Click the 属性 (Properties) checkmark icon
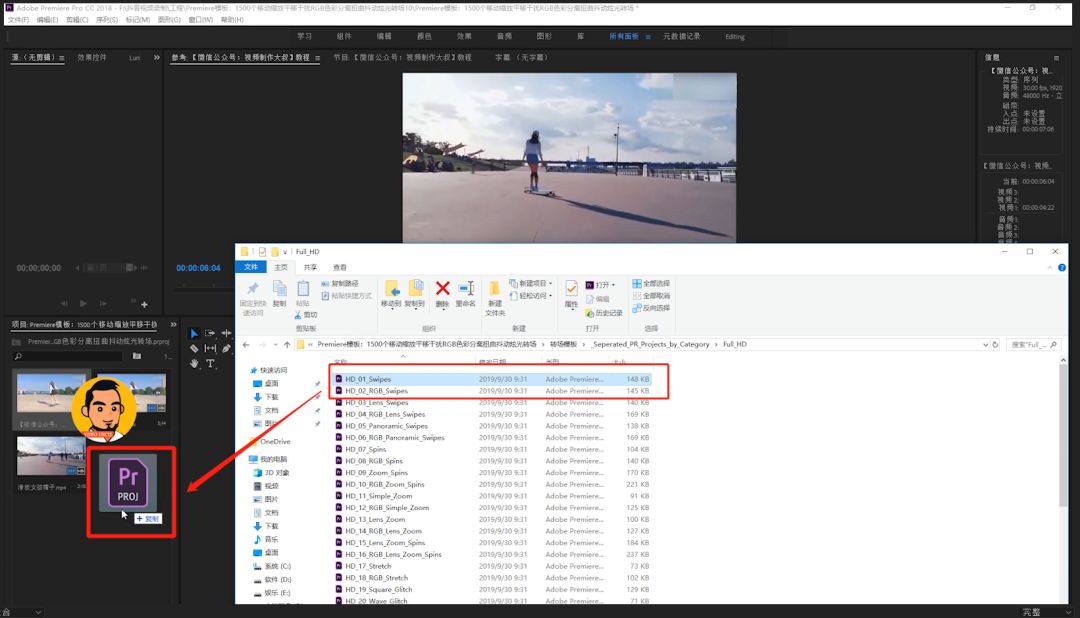 [x=571, y=289]
